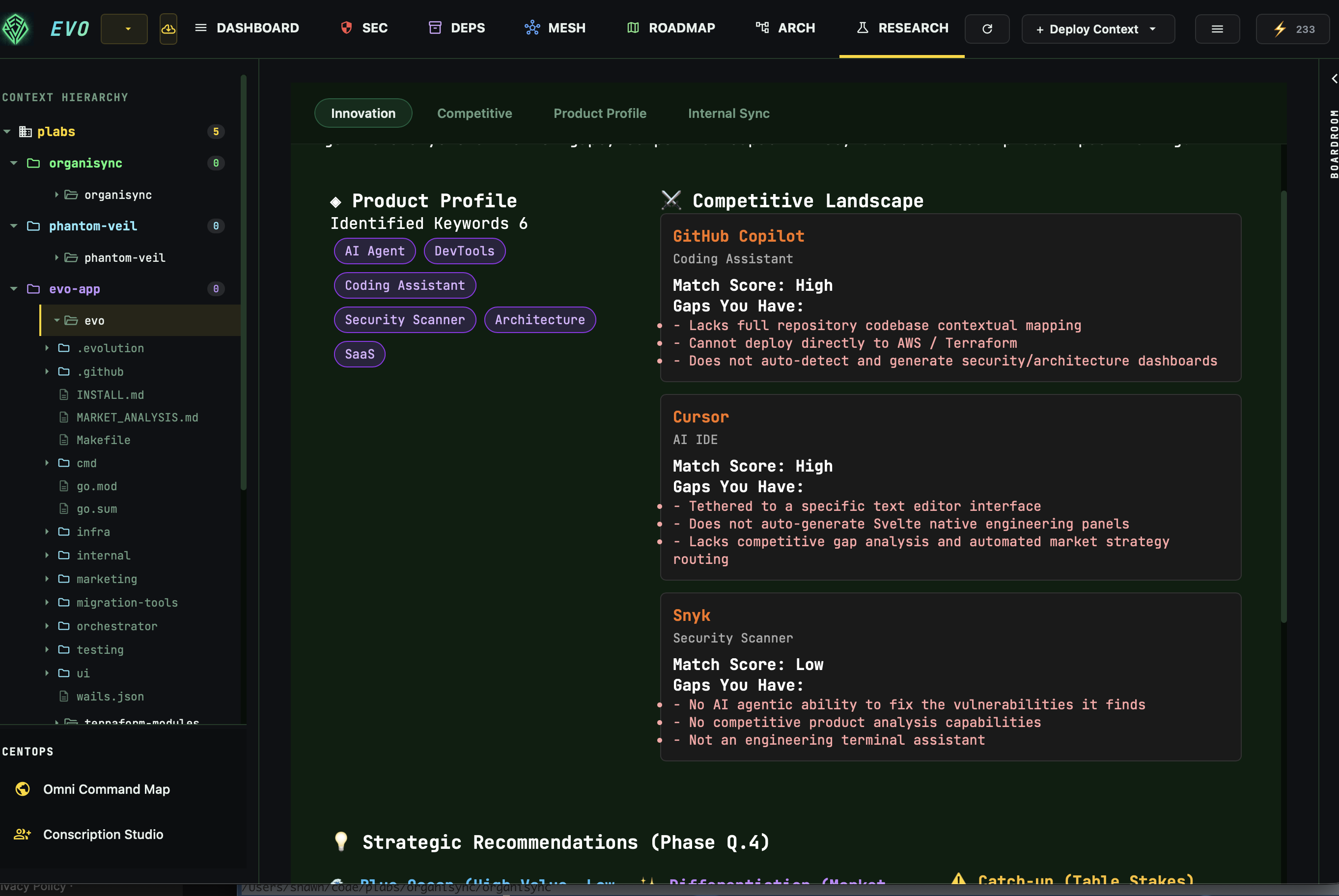Expand the orchestrator folder
The height and width of the screenshot is (896, 1339).
point(47,626)
